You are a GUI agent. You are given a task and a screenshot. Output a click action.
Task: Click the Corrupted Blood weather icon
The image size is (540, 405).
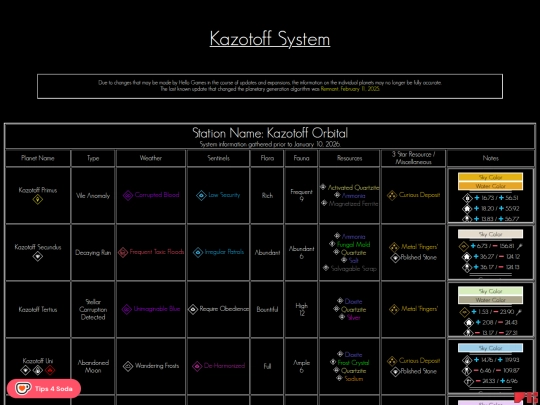[x=128, y=195]
